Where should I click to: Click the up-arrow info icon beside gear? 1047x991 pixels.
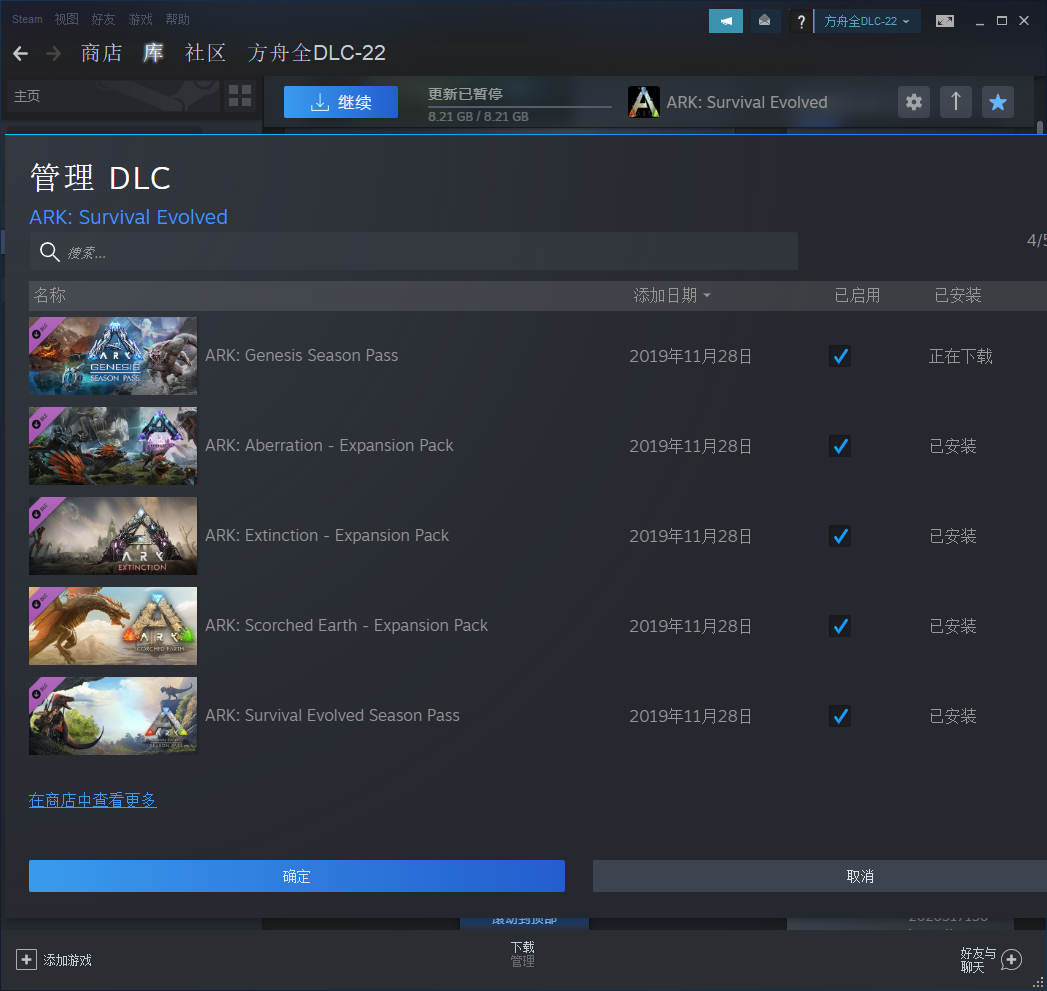click(x=956, y=102)
